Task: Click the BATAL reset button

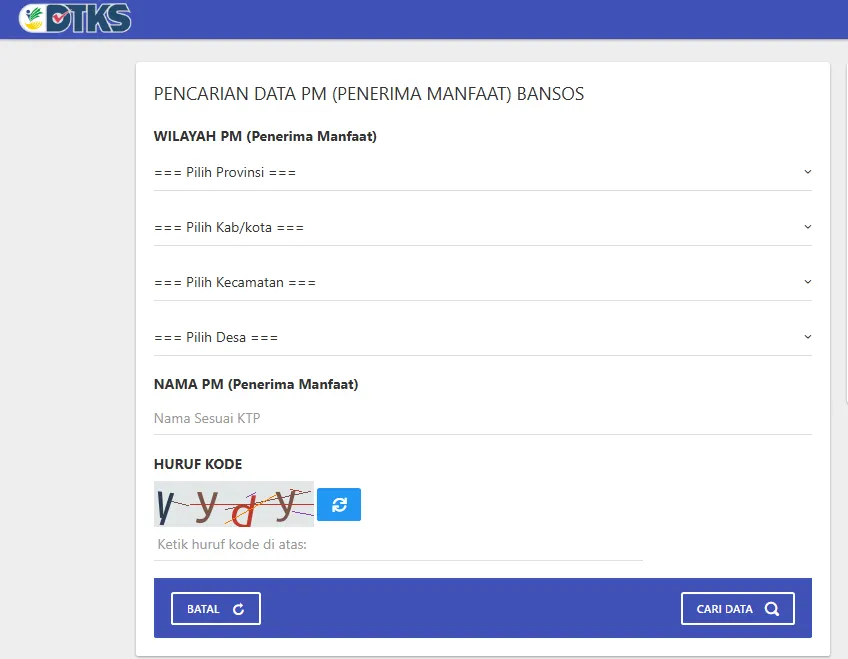Action: (216, 609)
